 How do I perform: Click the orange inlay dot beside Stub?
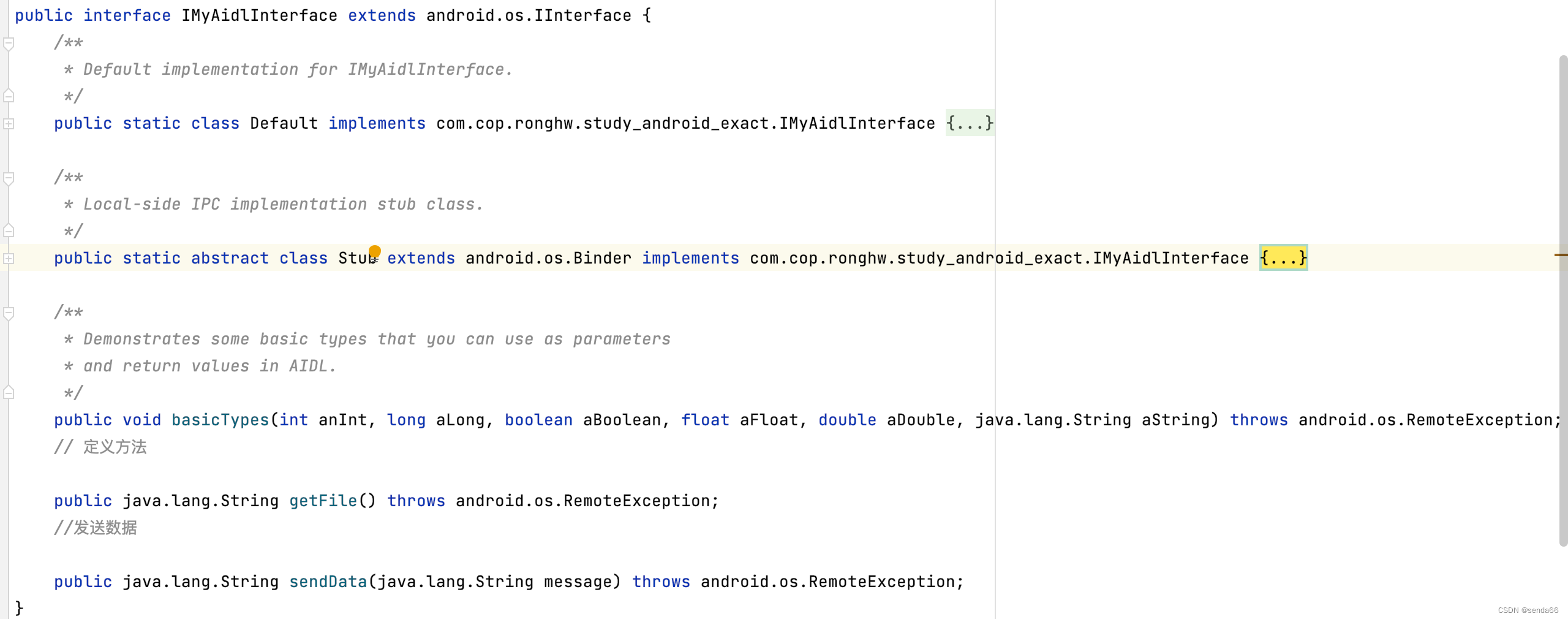374,251
